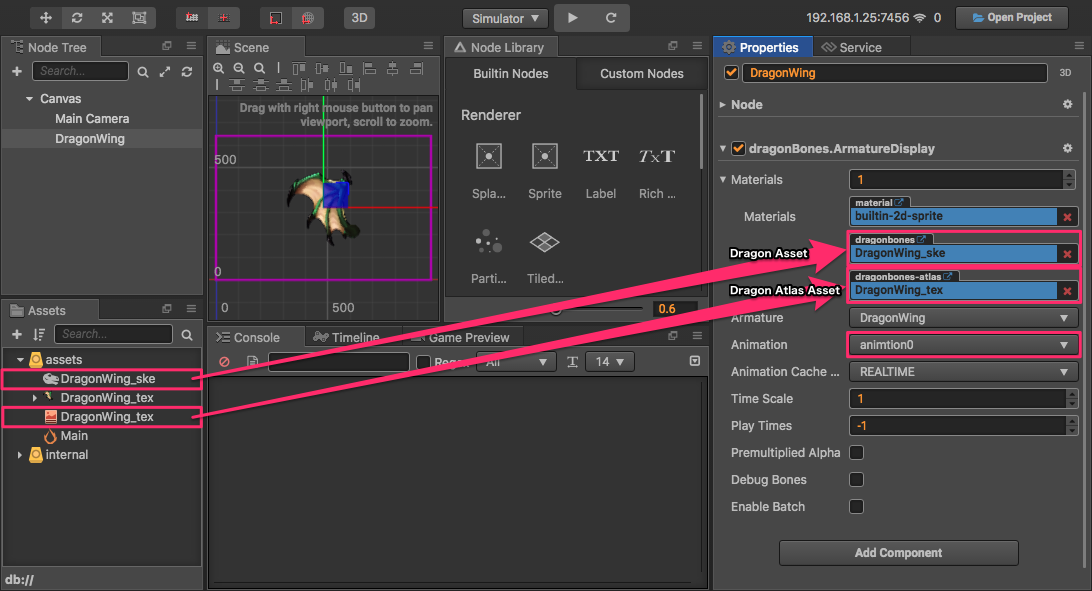Screen dimensions: 1092x591
Task: Zoom out the Scene view
Action: coord(239,68)
